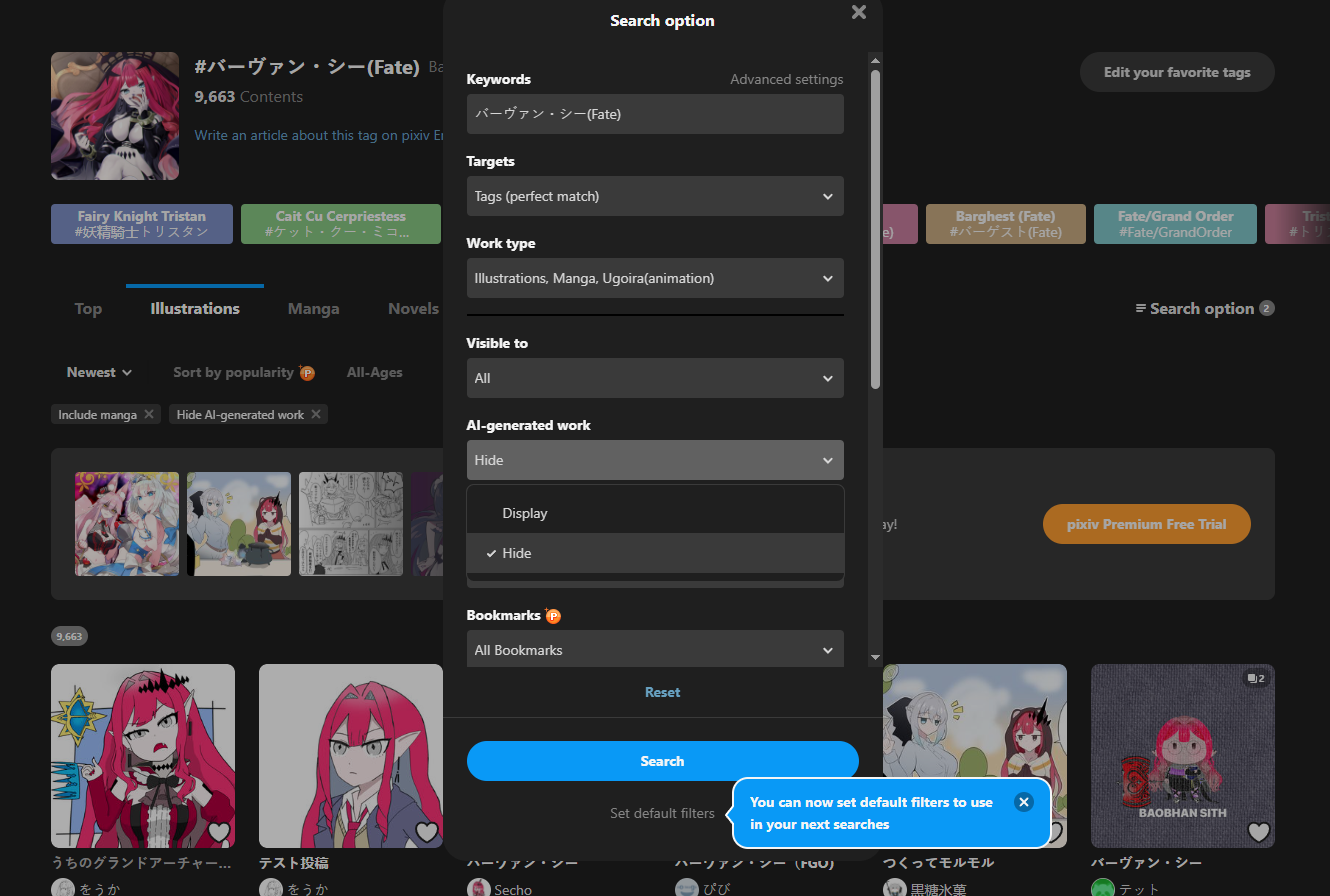Click the heart on the テスト投稿 artwork

coord(427,832)
